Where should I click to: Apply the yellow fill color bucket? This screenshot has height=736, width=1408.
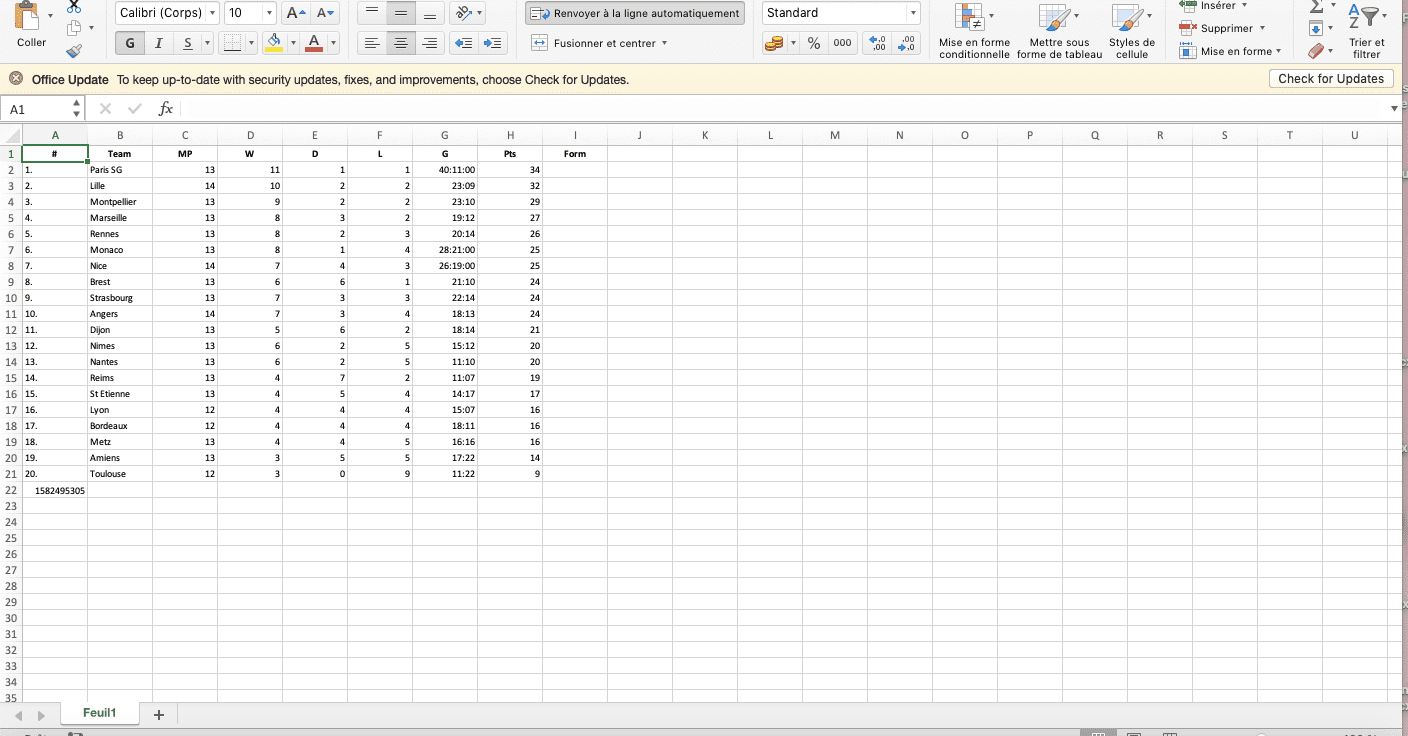coord(274,43)
